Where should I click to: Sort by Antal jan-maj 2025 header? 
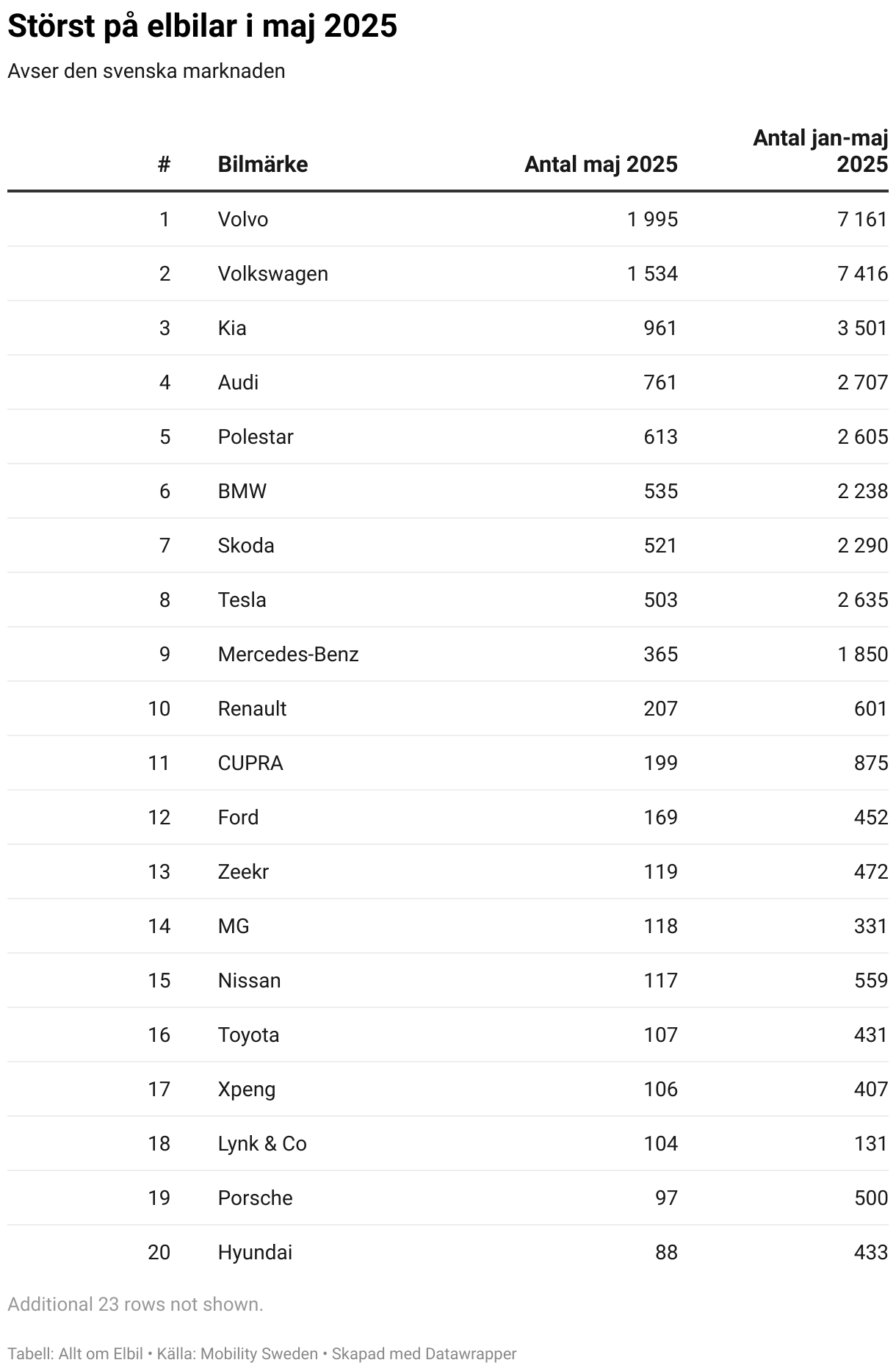[820, 151]
